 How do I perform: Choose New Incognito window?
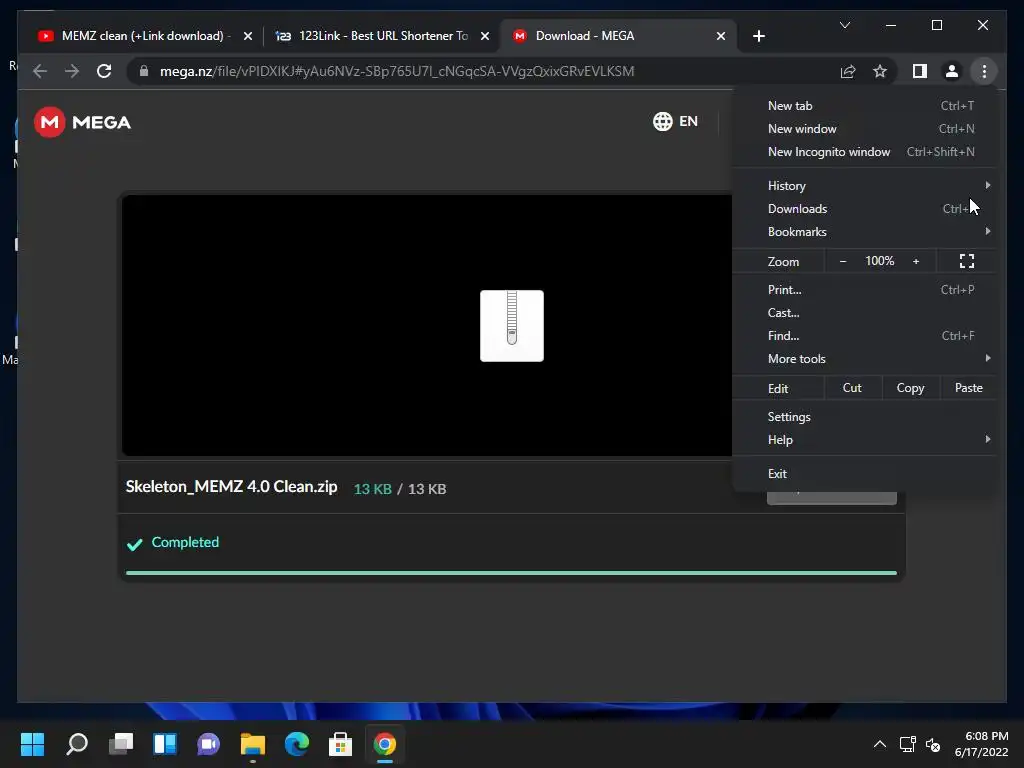click(x=865, y=152)
